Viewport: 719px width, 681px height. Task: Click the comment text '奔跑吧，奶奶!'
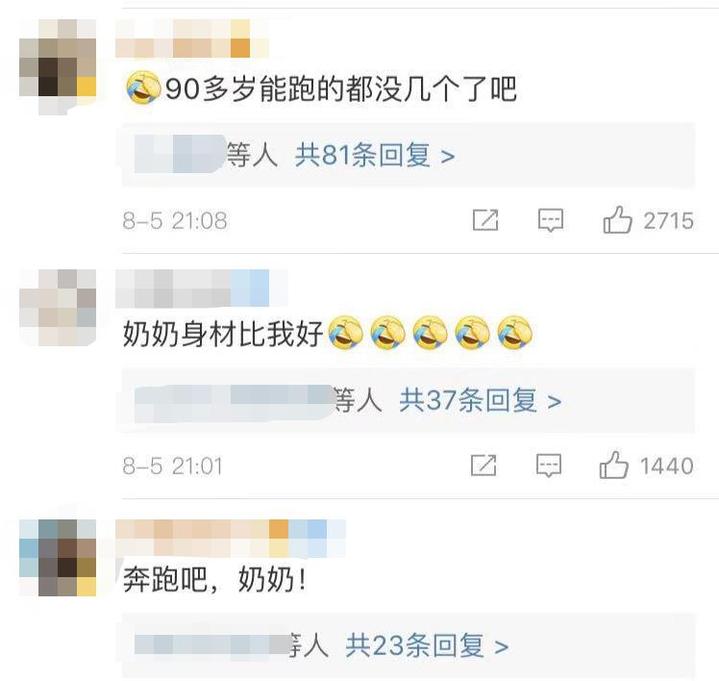[x=215, y=579]
